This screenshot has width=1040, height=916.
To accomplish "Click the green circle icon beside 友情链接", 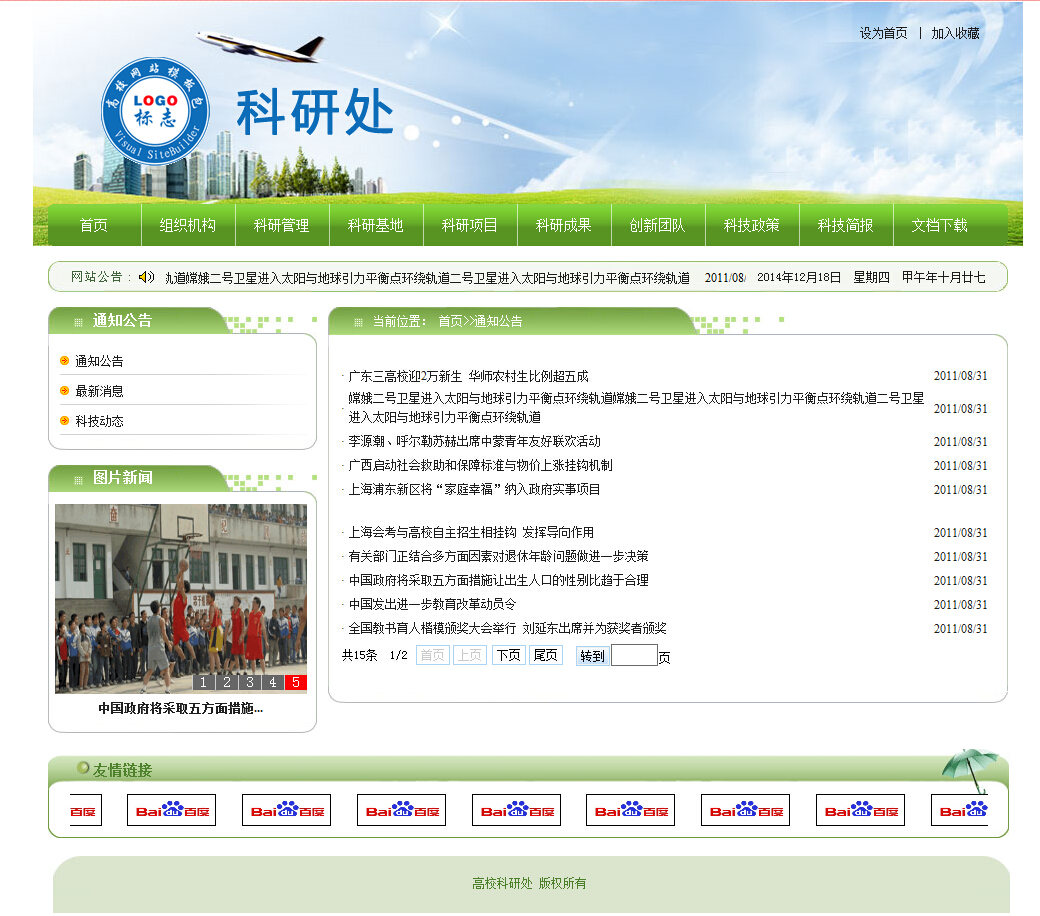I will pos(83,768).
